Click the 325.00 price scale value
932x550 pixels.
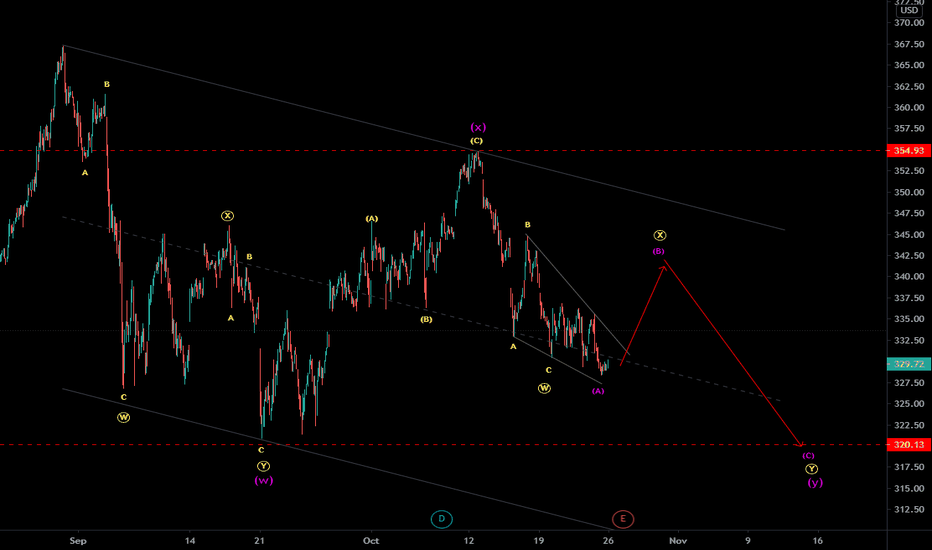(x=909, y=404)
